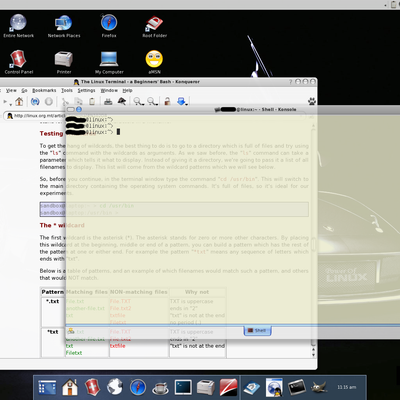The height and width of the screenshot is (400, 400).
Task: Open the printer icon in the dock
Action: 206,388
